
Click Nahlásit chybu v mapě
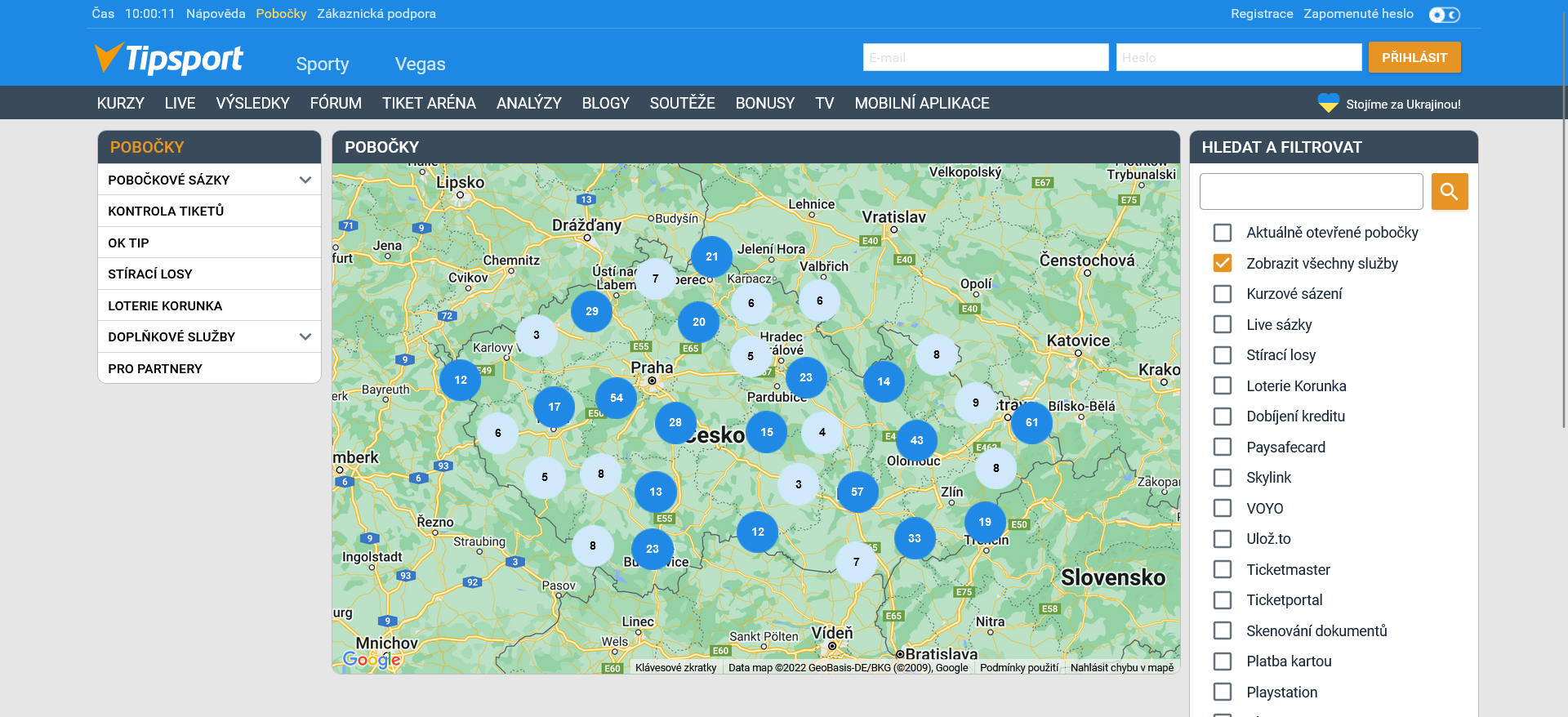pos(1122,667)
